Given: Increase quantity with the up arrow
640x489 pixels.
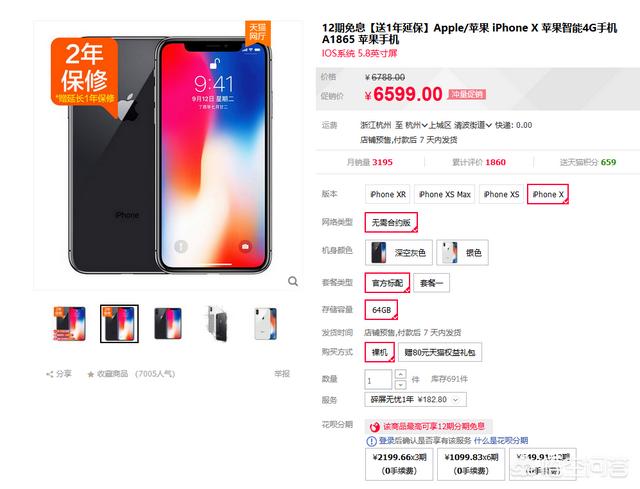Looking at the screenshot, I should (400, 374).
